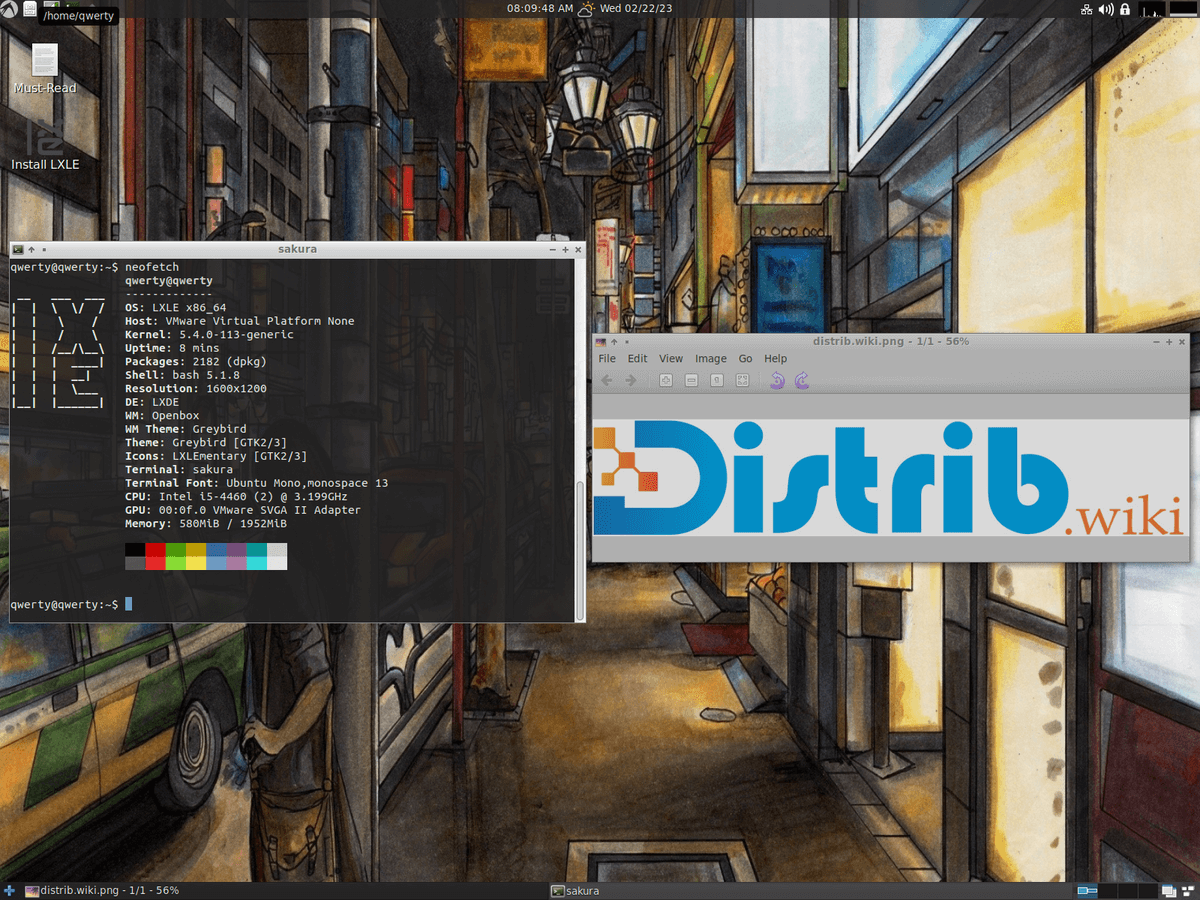
Task: Zoom out using the image viewer toolbar
Action: pyautogui.click(x=691, y=380)
